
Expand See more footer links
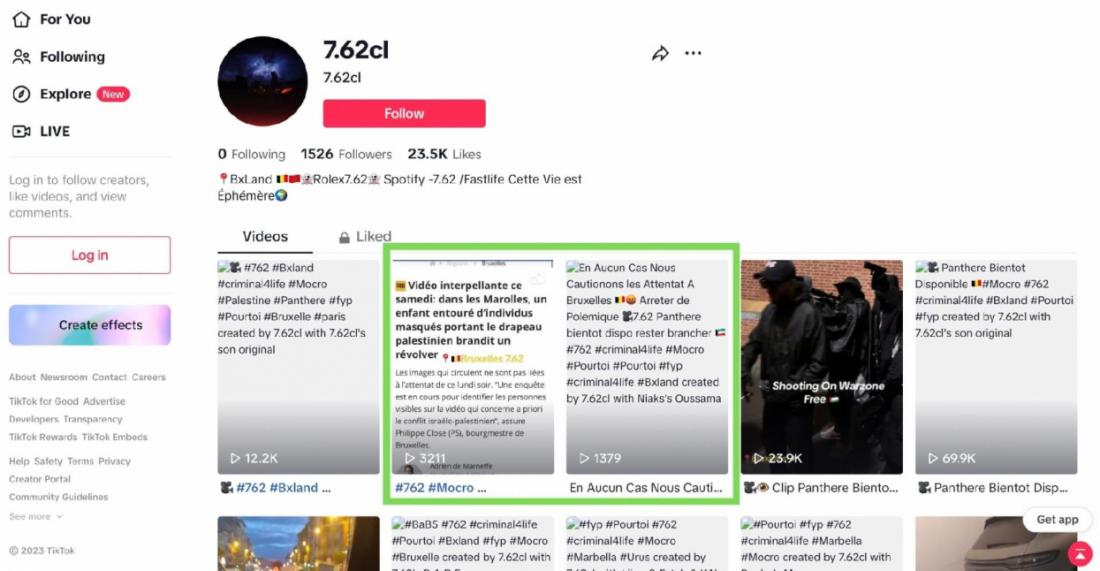tap(35, 516)
